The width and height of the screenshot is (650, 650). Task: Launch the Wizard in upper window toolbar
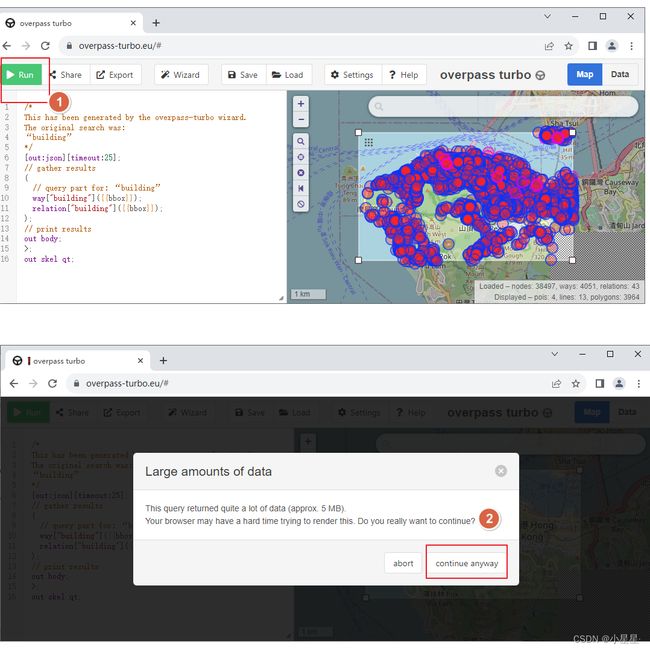pyautogui.click(x=181, y=75)
